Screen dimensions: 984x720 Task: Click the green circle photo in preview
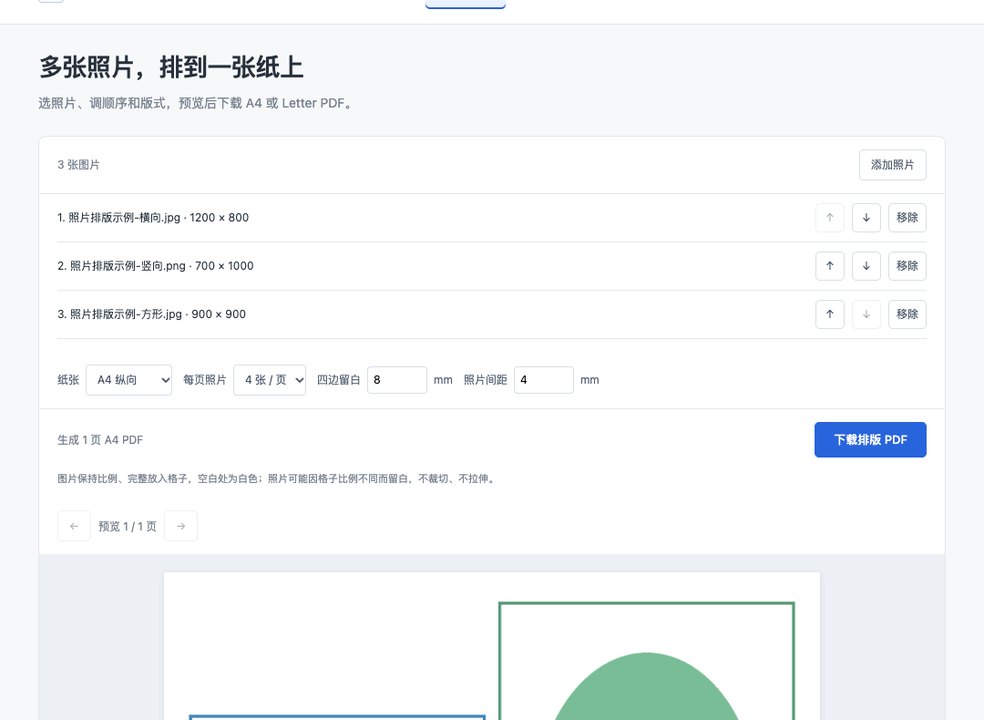click(646, 661)
